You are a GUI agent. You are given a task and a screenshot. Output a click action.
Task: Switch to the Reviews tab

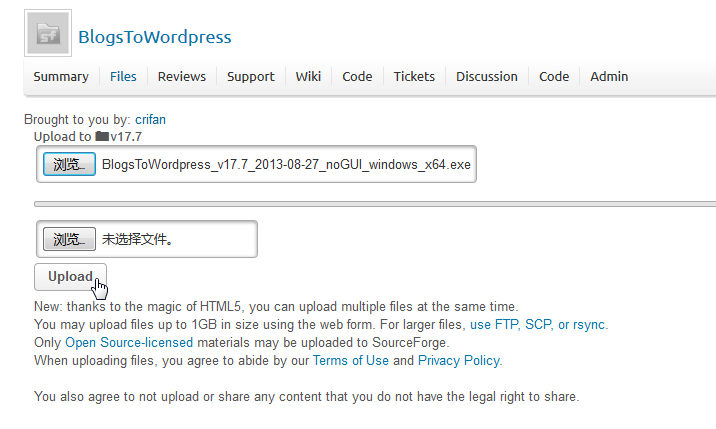click(x=182, y=76)
